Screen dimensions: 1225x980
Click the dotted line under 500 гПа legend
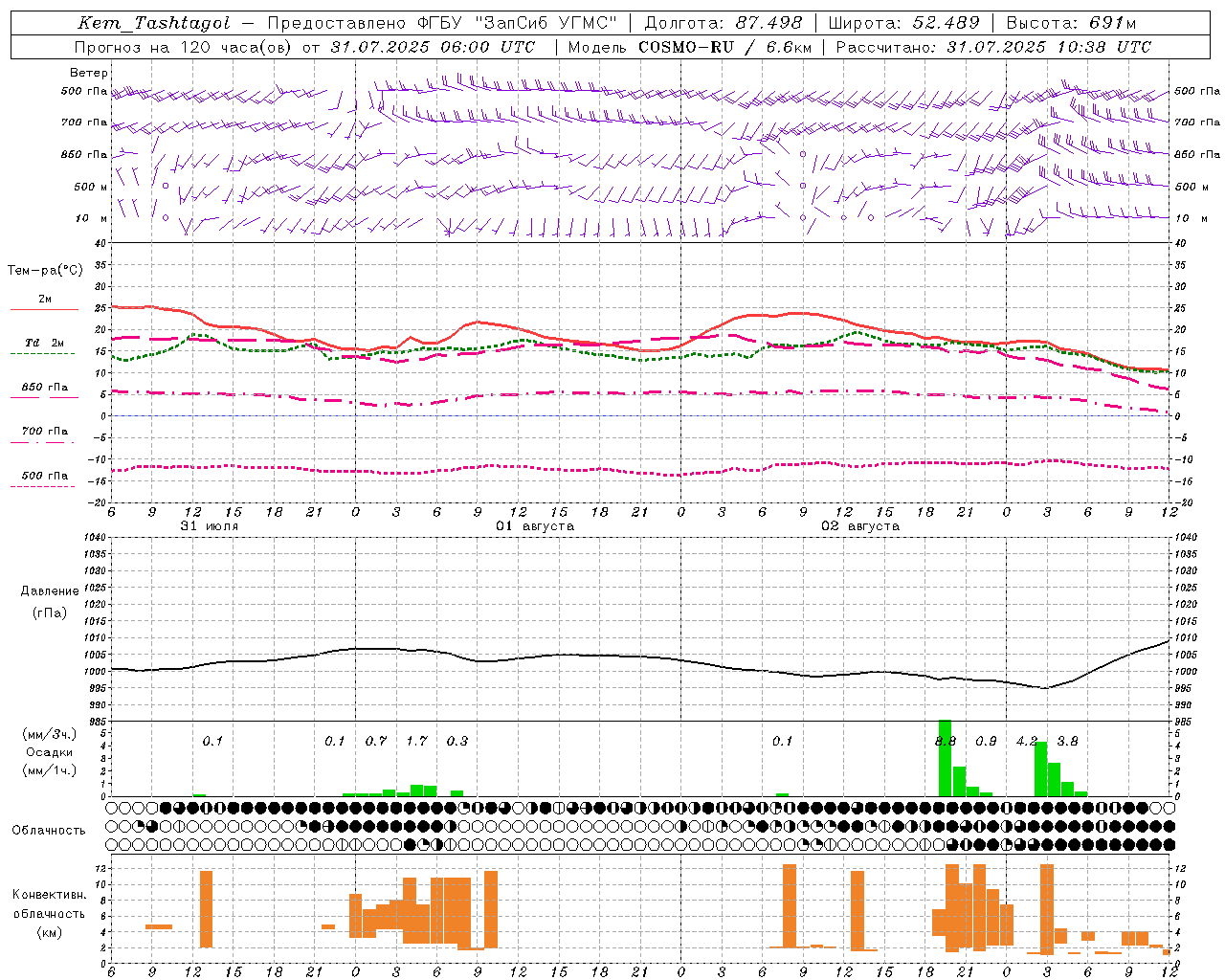[x=42, y=486]
